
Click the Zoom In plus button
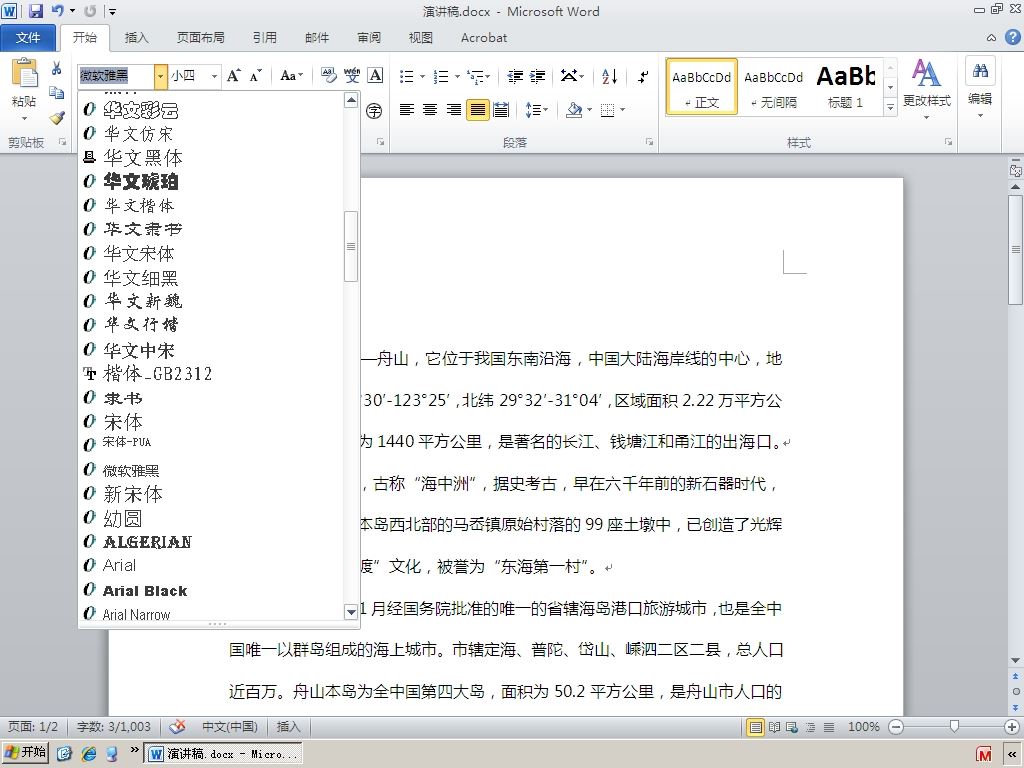pos(1012,726)
